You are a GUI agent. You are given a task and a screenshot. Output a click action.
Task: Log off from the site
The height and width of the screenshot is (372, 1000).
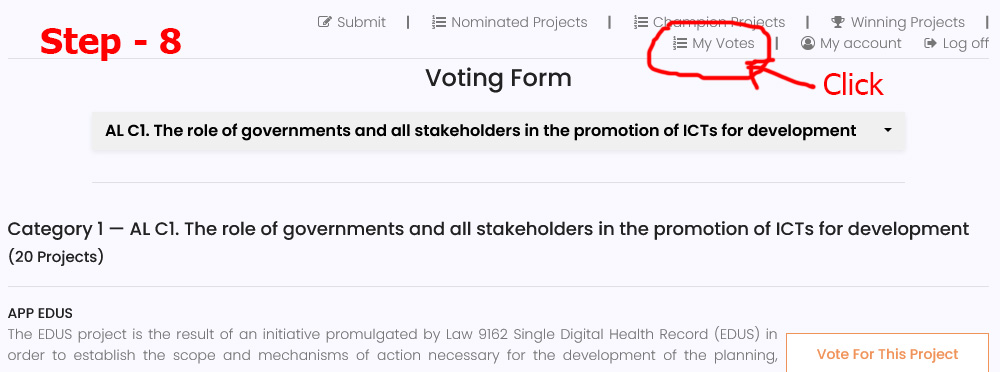957,43
